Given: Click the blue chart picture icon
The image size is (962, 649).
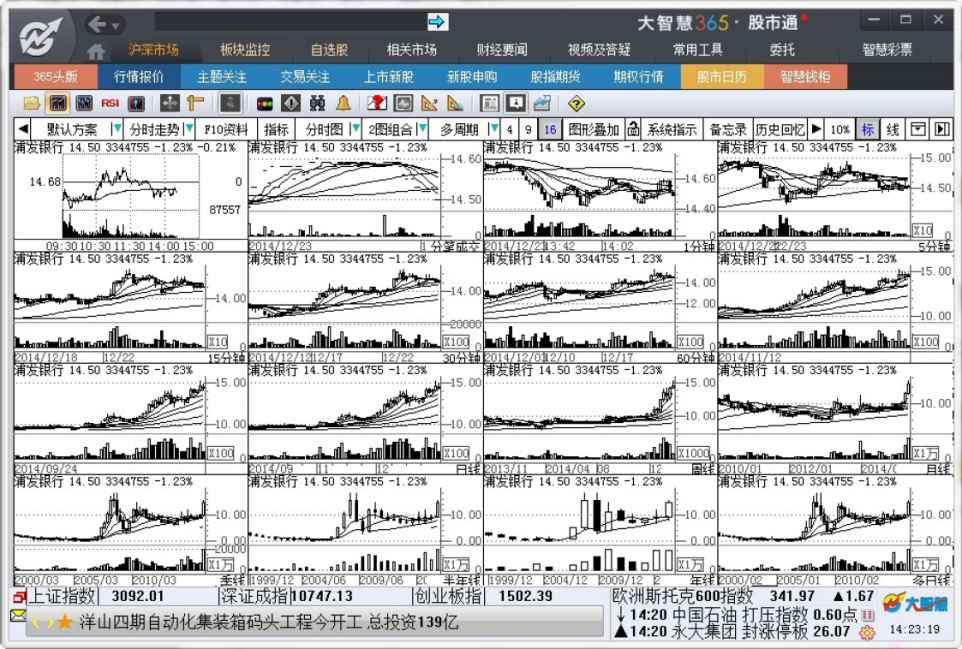Looking at the screenshot, I should point(542,103).
